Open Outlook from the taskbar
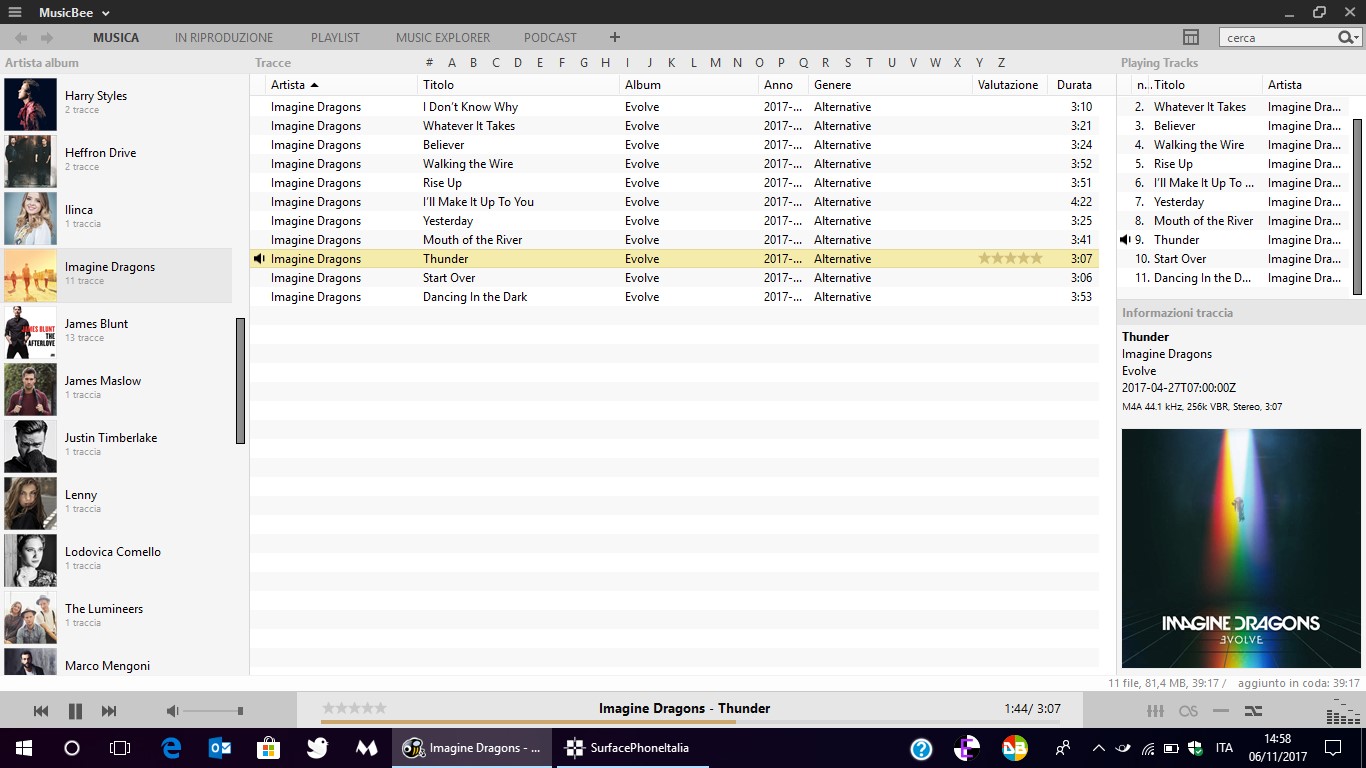The width and height of the screenshot is (1366, 768). pyautogui.click(x=220, y=747)
